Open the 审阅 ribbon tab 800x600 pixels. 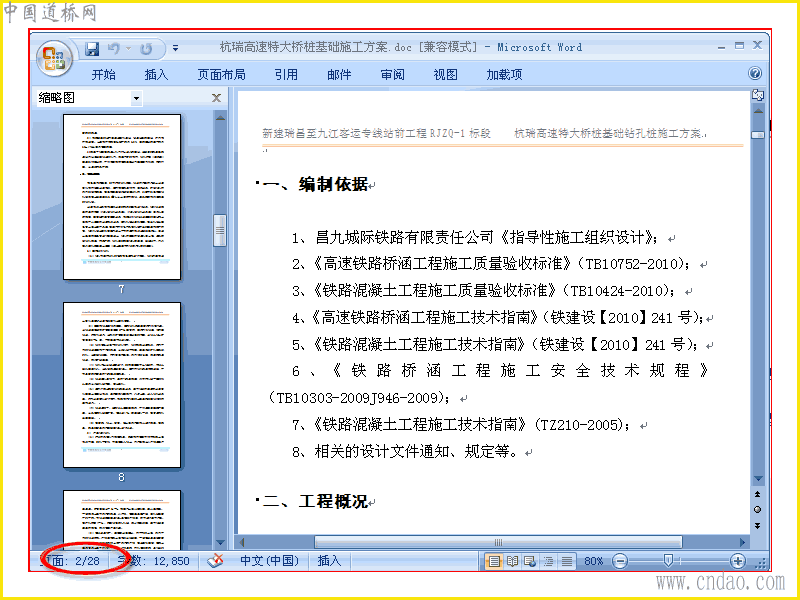point(392,75)
